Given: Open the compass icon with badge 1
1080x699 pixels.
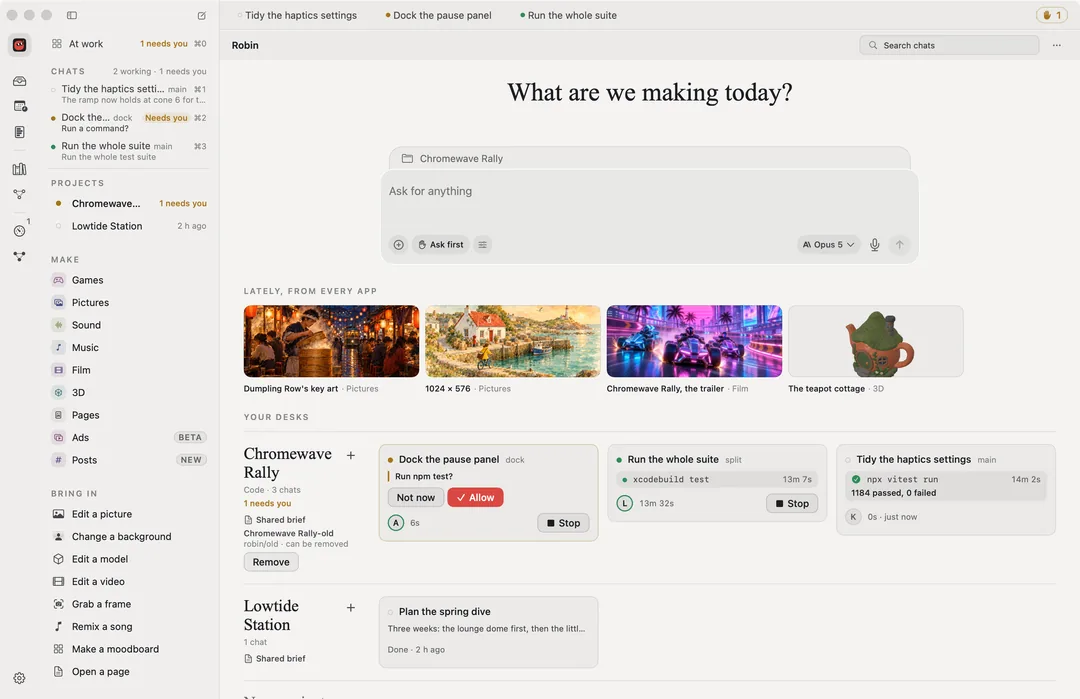Looking at the screenshot, I should click(x=19, y=231).
